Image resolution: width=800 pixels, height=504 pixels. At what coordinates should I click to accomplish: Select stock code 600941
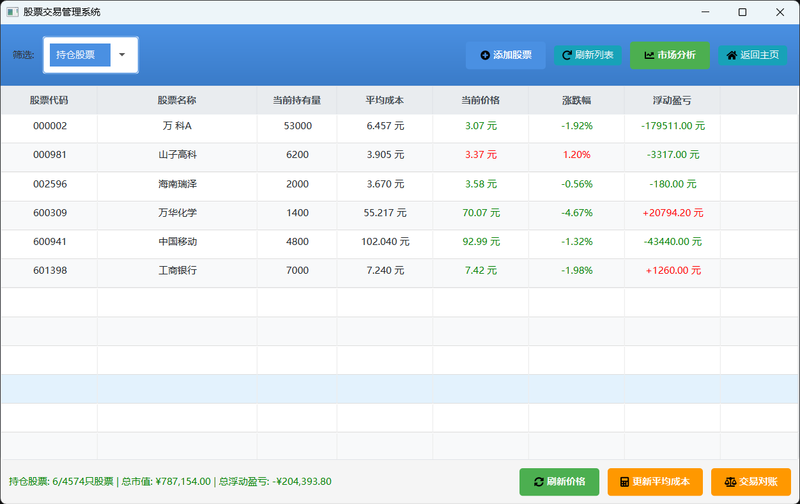click(x=50, y=241)
